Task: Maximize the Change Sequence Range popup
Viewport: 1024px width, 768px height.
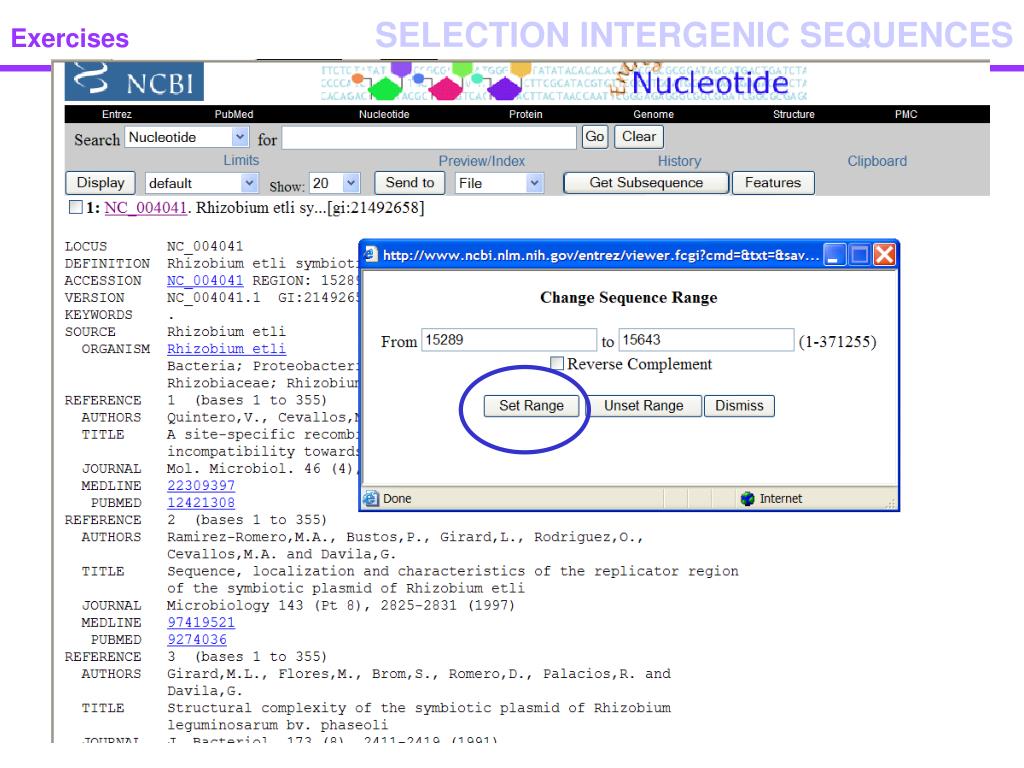Action: tap(859, 255)
